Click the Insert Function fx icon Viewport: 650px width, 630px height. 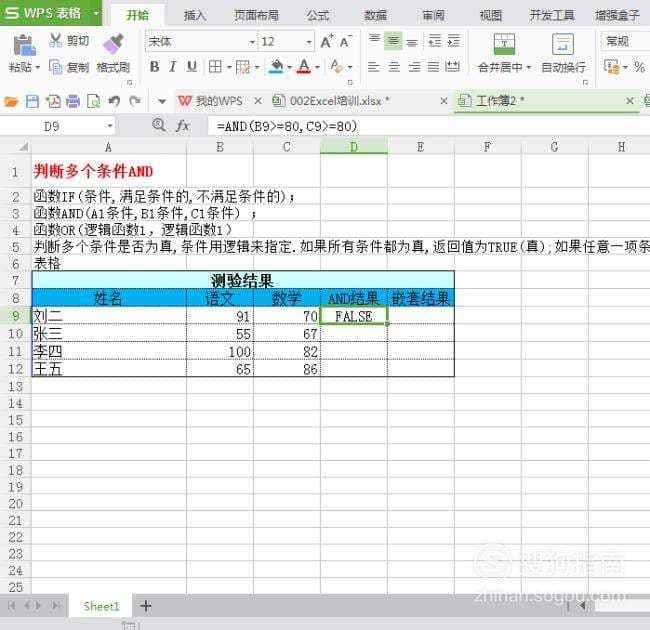183,126
